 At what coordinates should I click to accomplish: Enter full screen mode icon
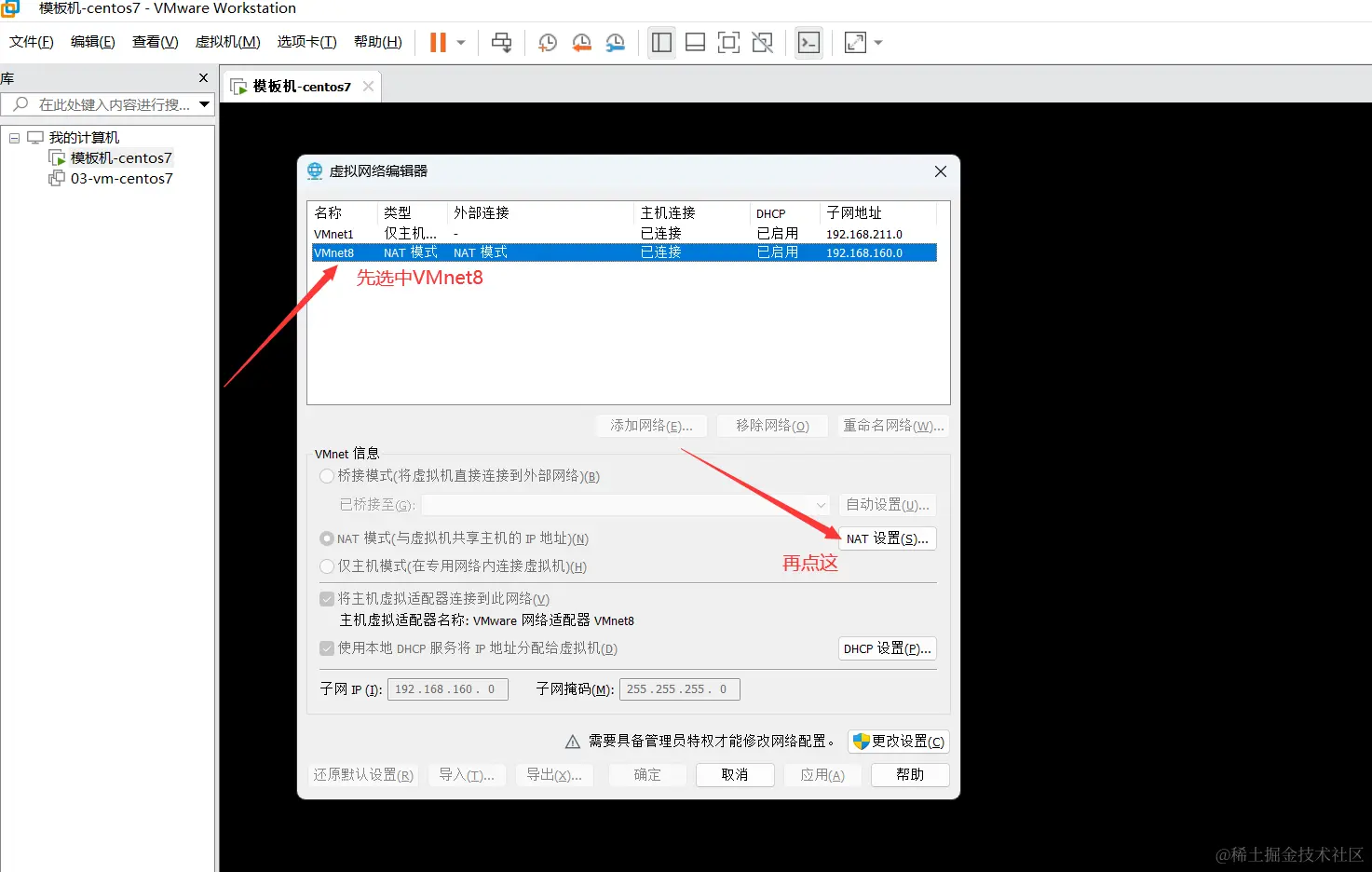(x=728, y=43)
